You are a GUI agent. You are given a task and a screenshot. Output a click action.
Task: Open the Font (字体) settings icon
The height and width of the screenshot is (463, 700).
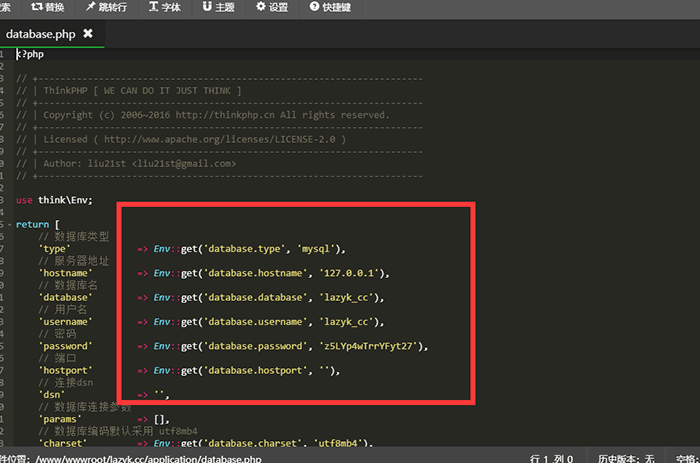tap(154, 7)
